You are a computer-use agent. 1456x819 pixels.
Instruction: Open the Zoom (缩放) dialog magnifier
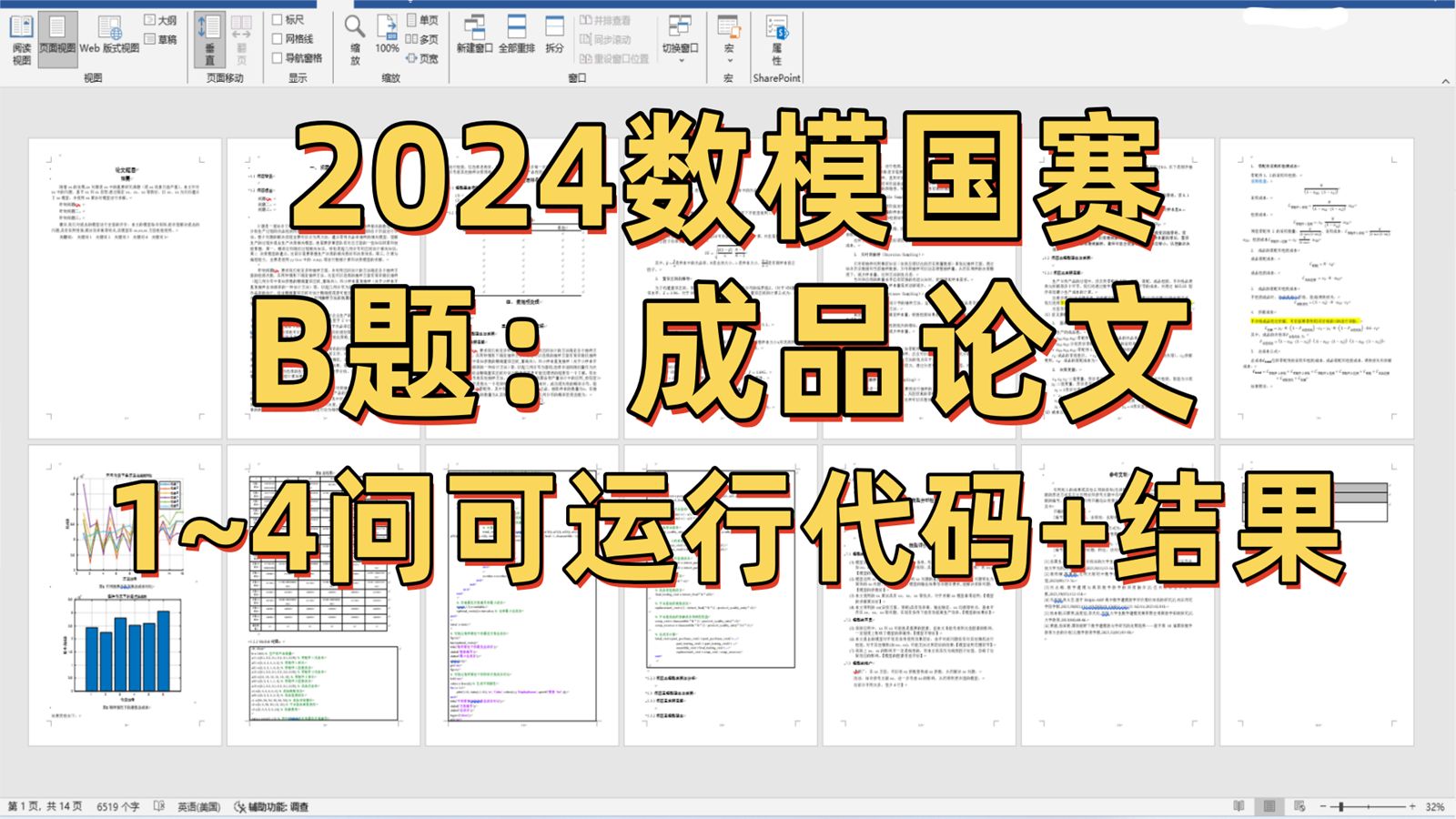click(x=355, y=40)
